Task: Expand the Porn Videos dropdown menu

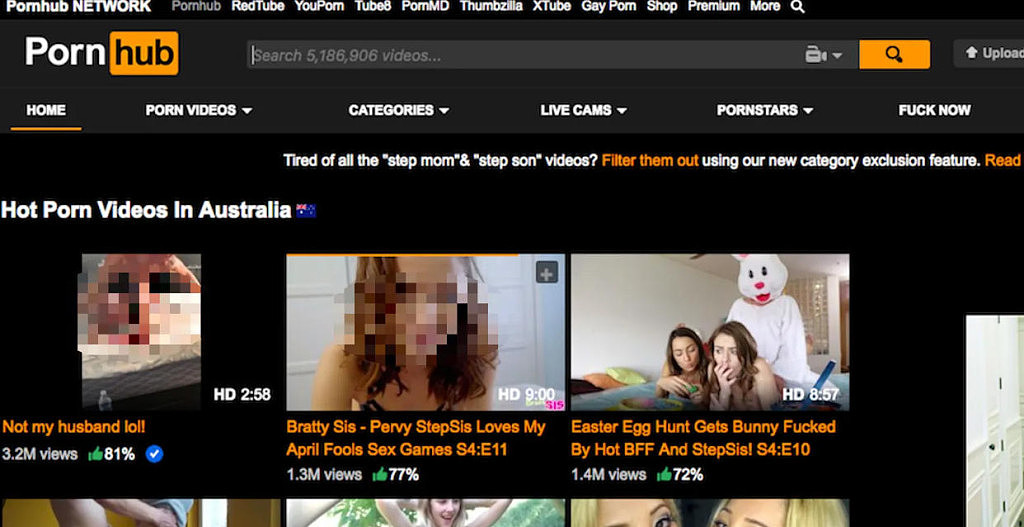Action: coord(199,110)
